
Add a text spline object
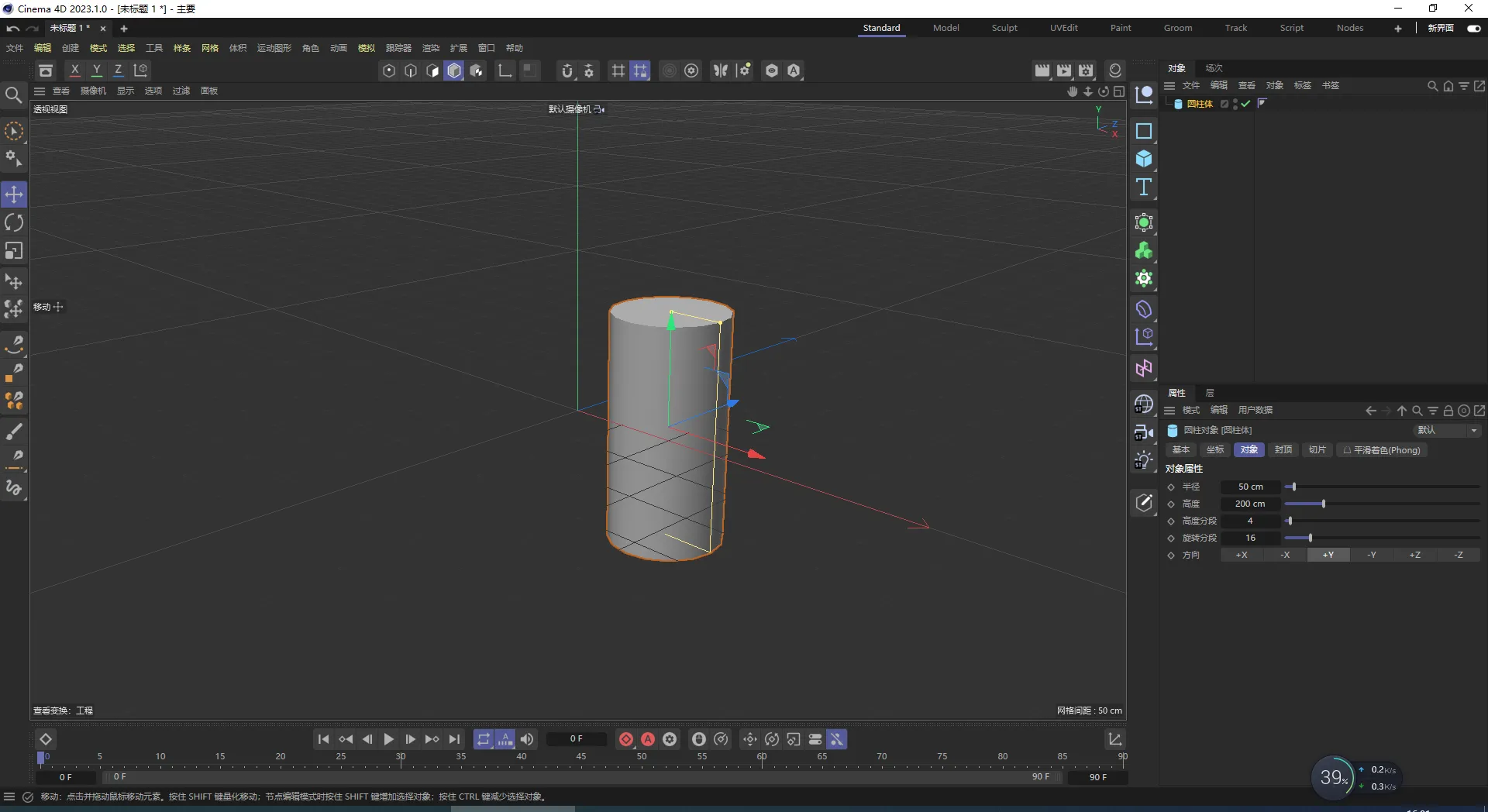pos(1144,188)
